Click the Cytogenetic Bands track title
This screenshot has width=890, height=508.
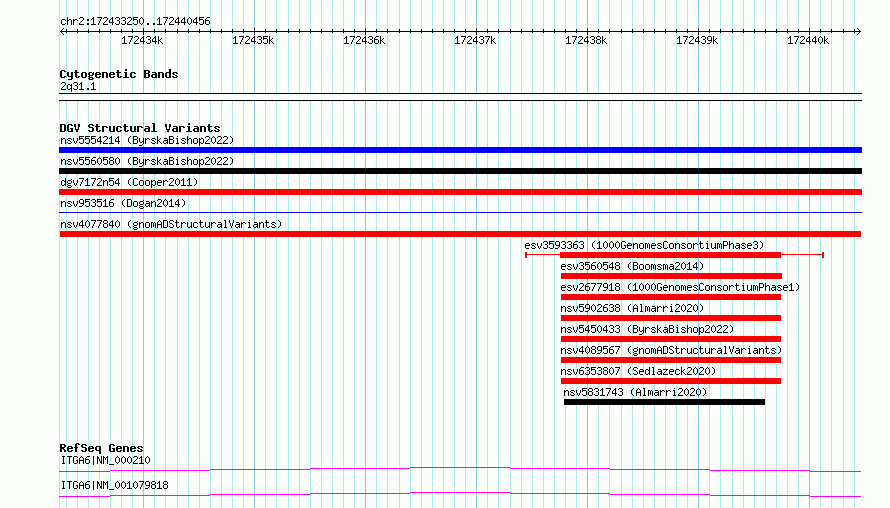119,74
